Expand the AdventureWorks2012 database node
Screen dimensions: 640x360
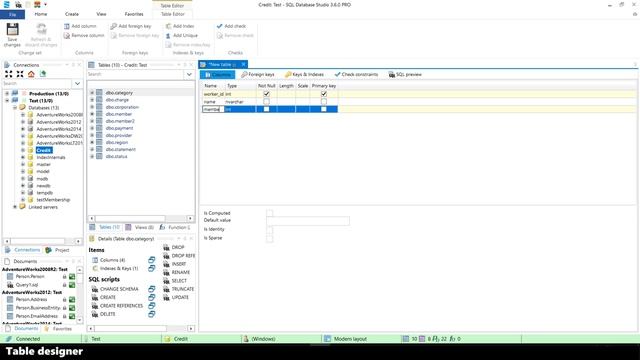[x=23, y=122]
